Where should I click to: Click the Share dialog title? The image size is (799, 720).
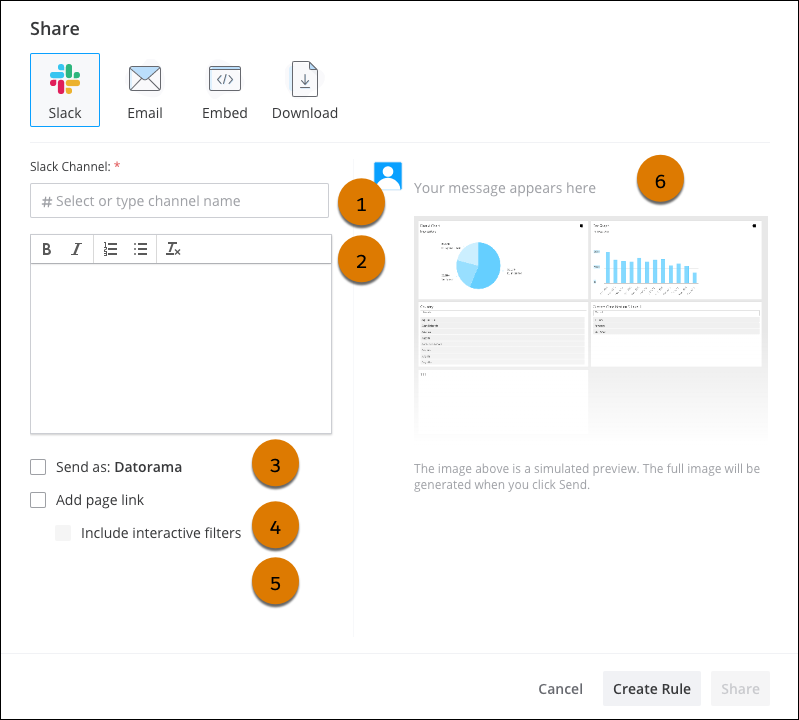click(x=55, y=29)
